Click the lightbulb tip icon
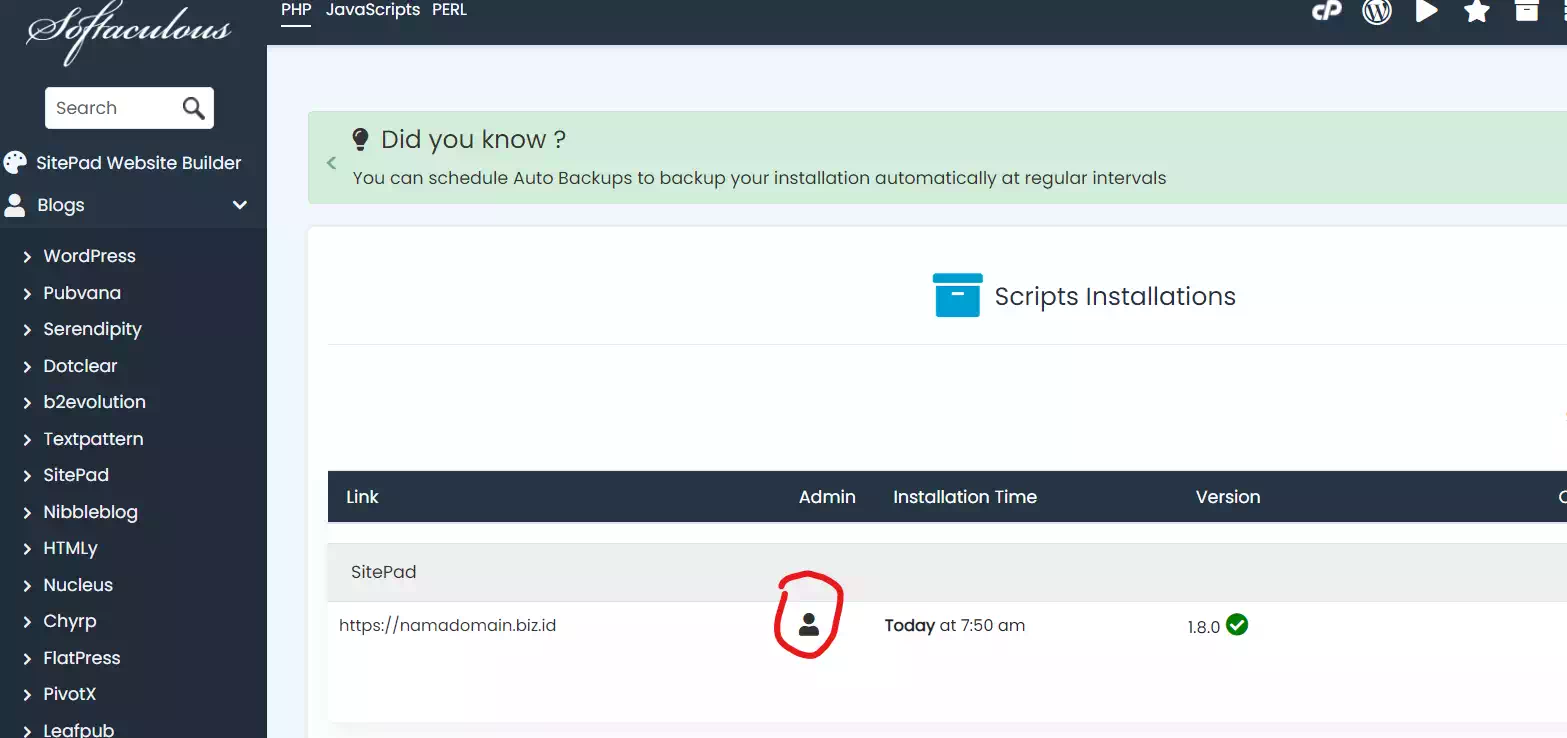The width and height of the screenshot is (1567, 738). 361,139
